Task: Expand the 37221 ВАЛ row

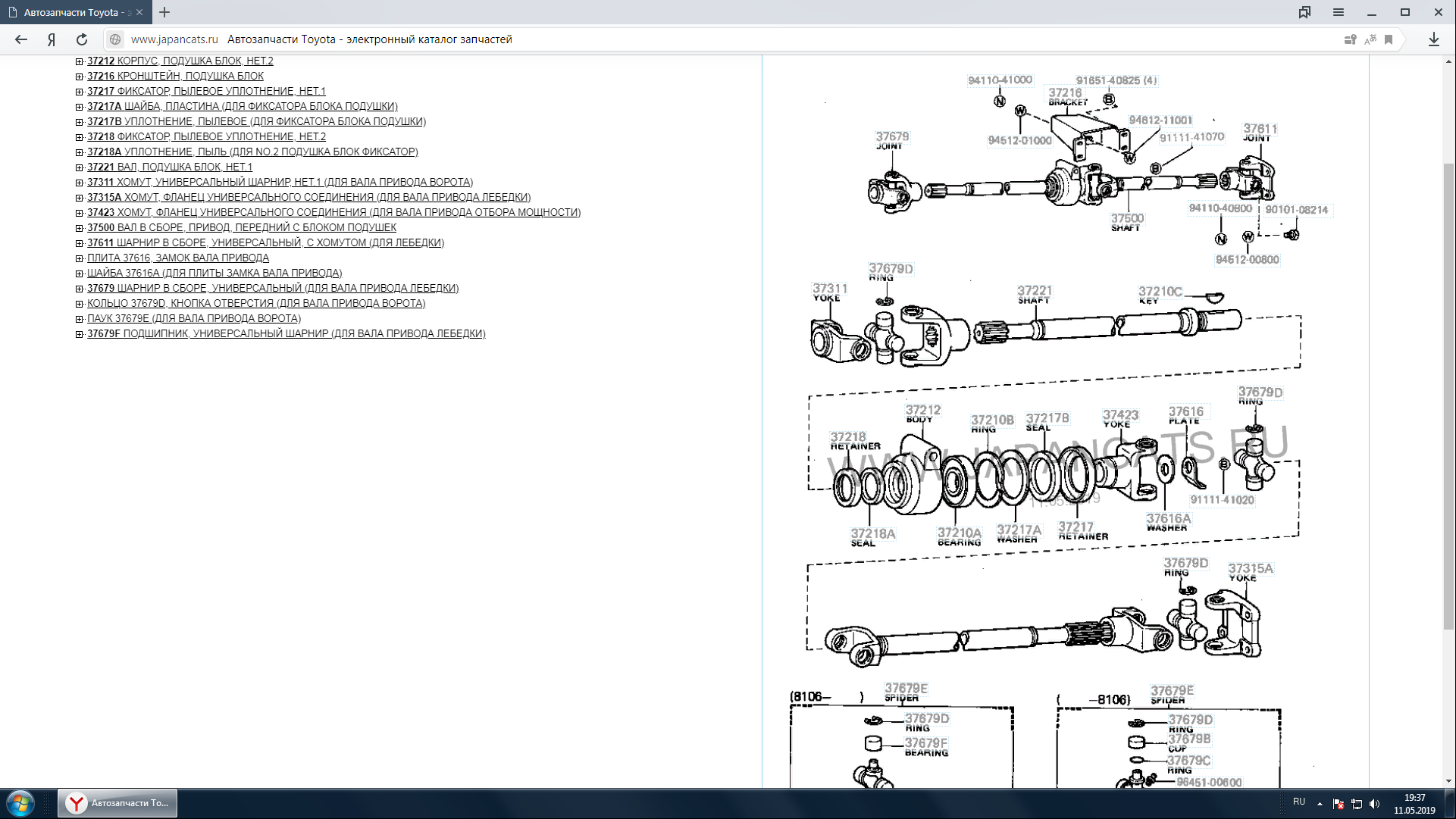Action: point(80,167)
